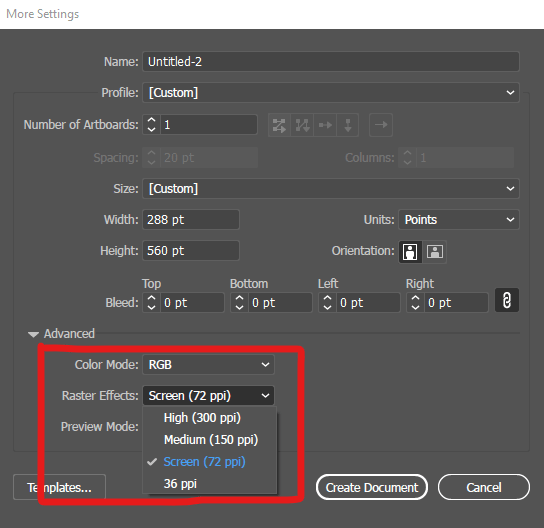Click the Bottom bleed stepper arrows

pyautogui.click(x=239, y=303)
